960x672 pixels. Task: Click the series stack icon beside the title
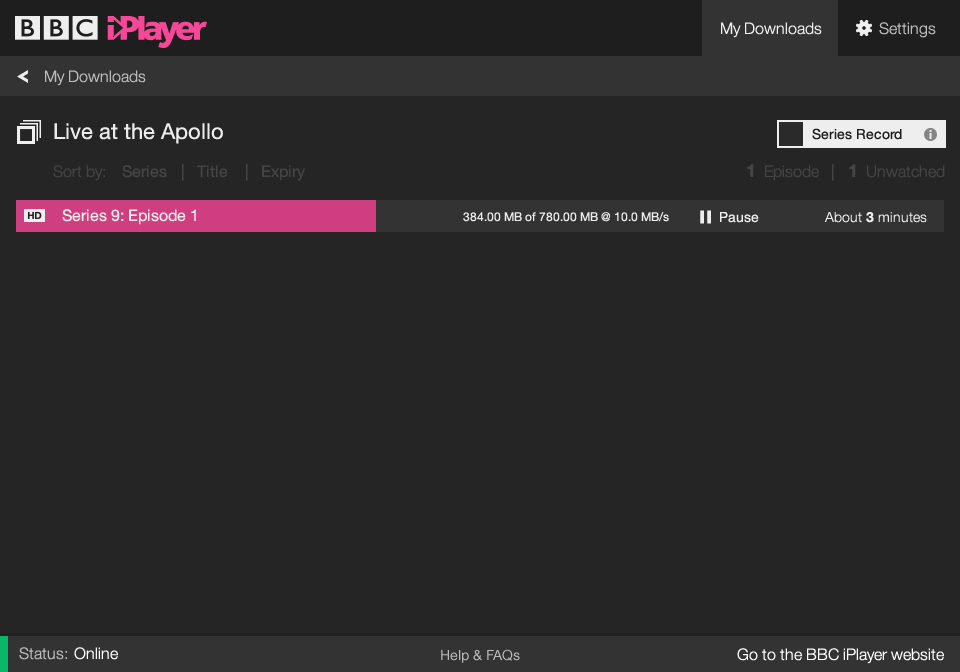tap(29, 132)
